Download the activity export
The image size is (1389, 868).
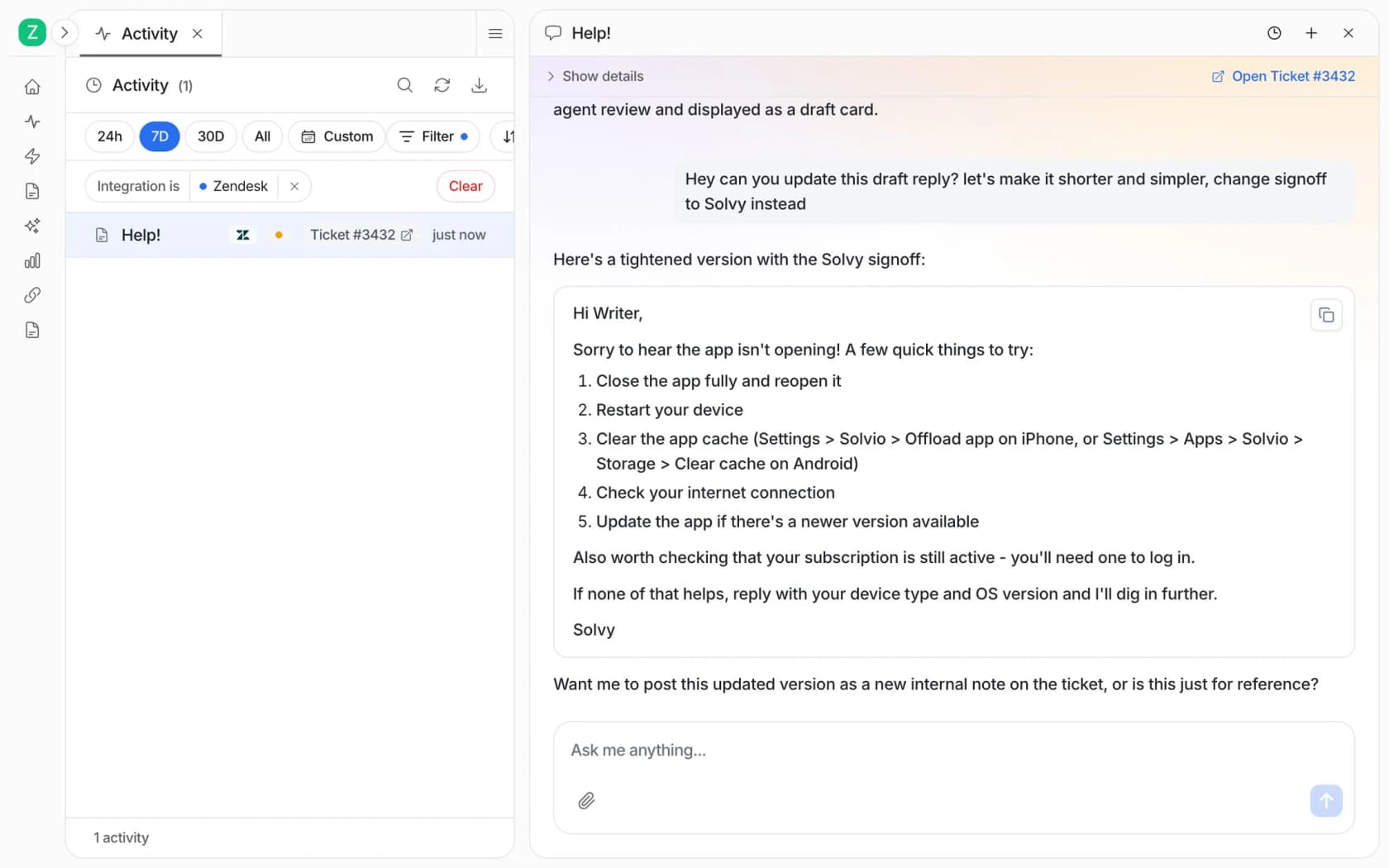point(480,85)
